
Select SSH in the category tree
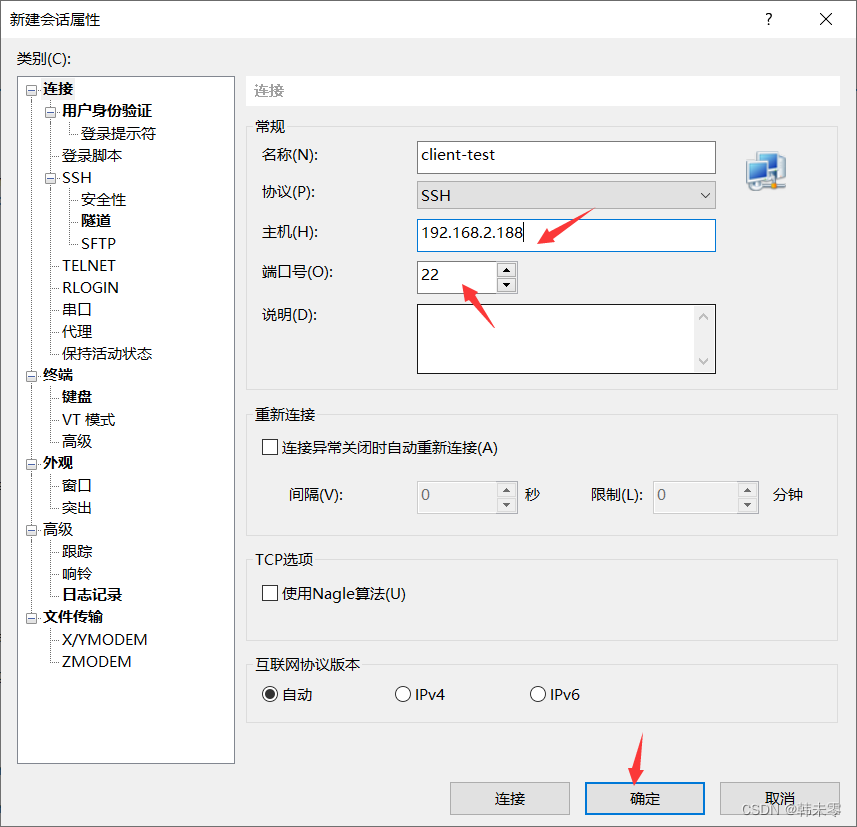coord(77,178)
